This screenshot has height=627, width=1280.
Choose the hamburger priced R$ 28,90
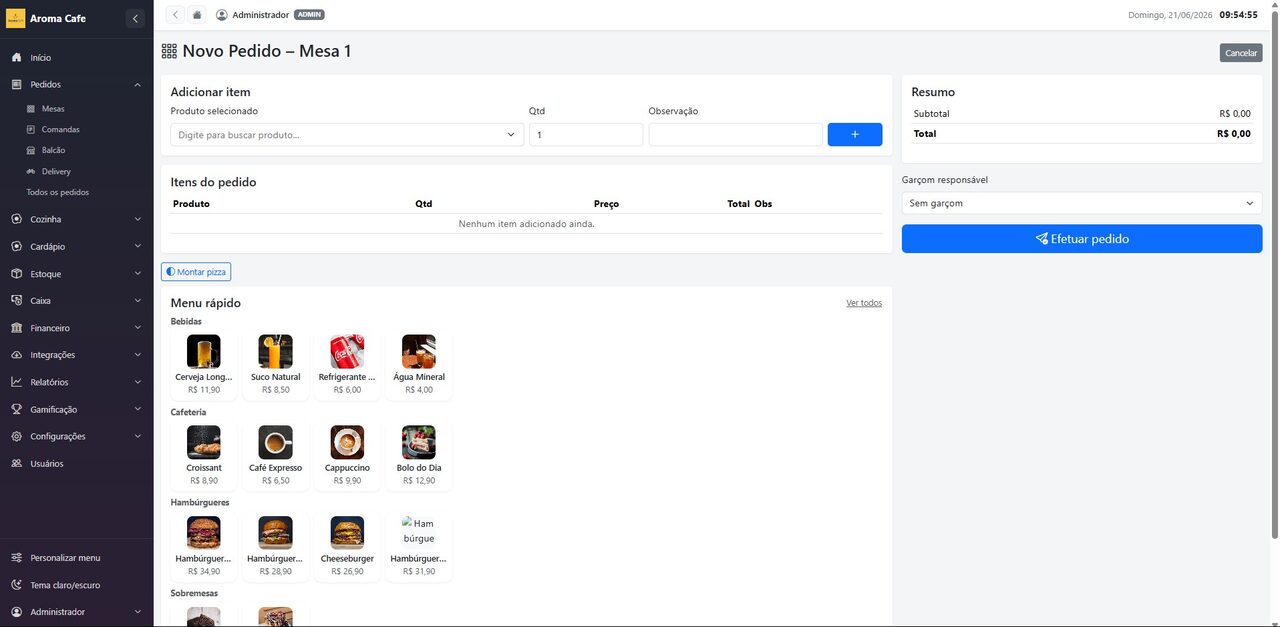276,547
